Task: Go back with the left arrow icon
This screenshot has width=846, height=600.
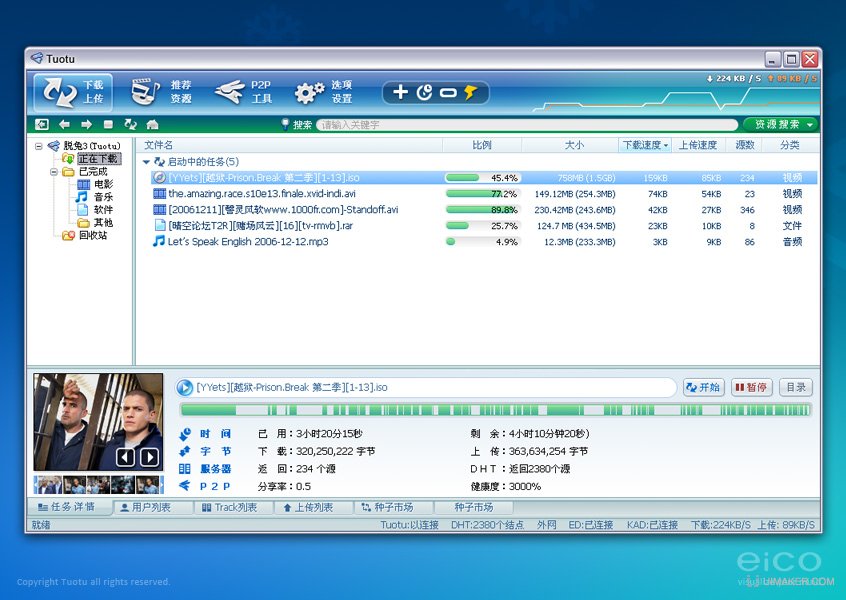Action: click(x=64, y=125)
